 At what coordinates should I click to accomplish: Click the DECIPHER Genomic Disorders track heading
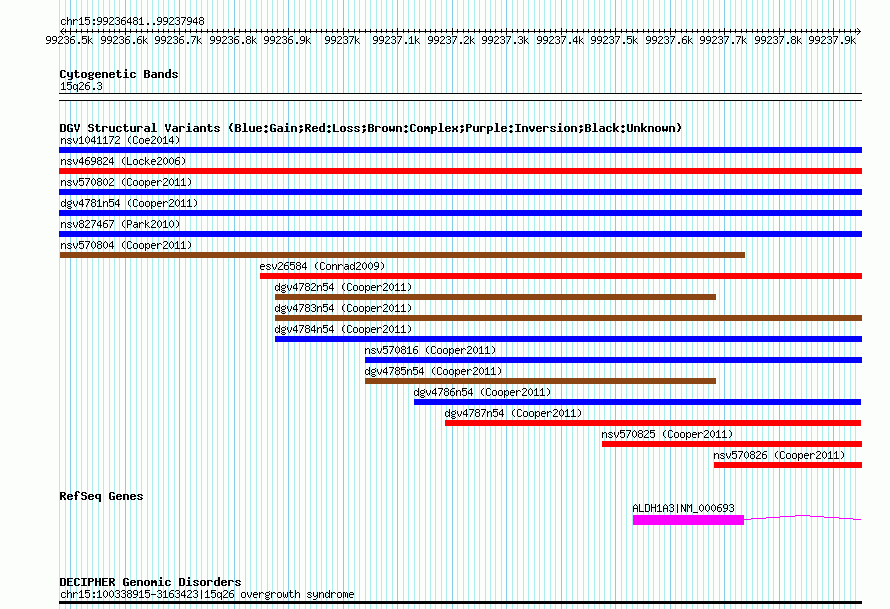150,582
